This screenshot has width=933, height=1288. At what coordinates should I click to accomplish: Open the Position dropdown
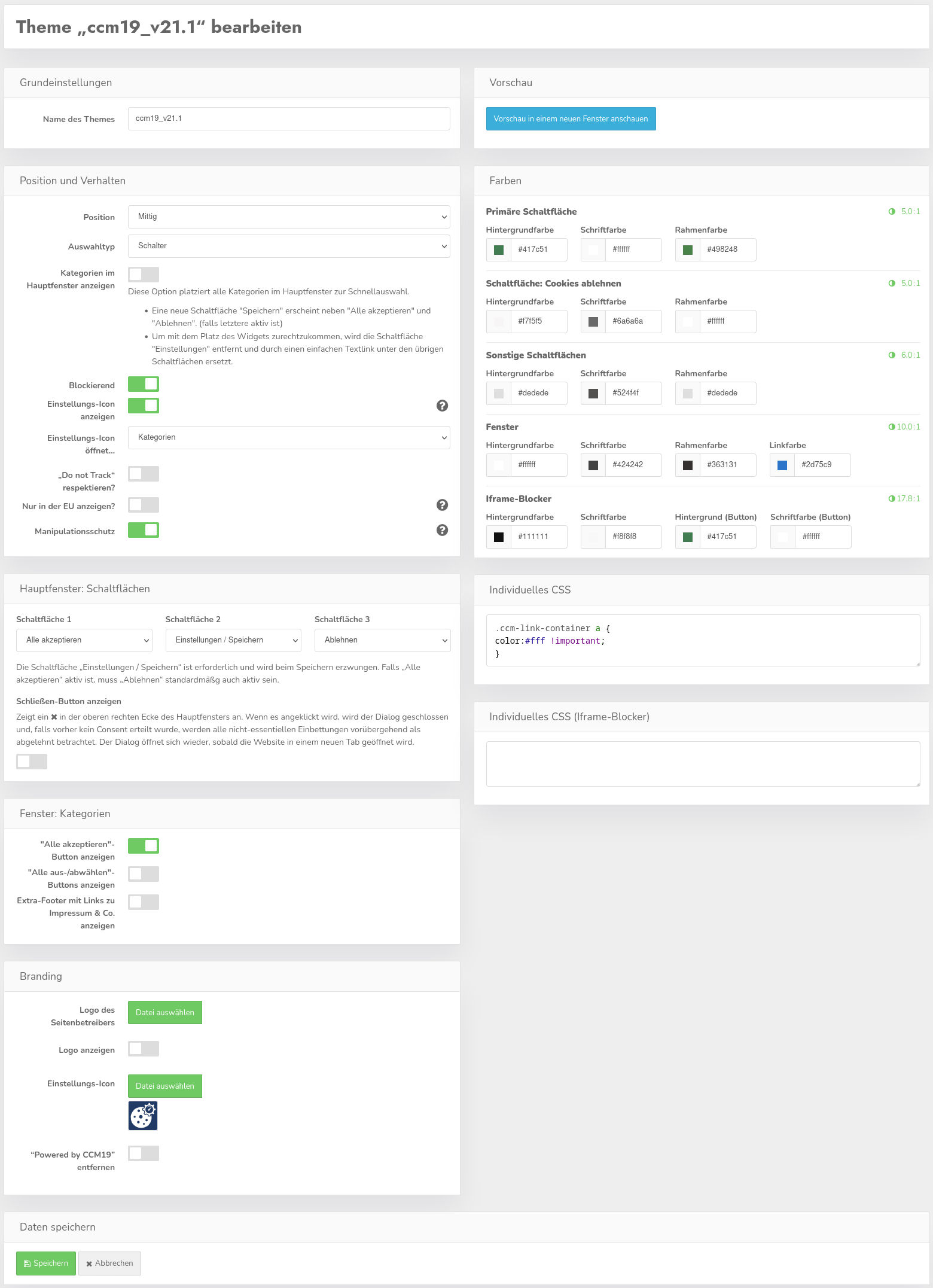(x=289, y=217)
